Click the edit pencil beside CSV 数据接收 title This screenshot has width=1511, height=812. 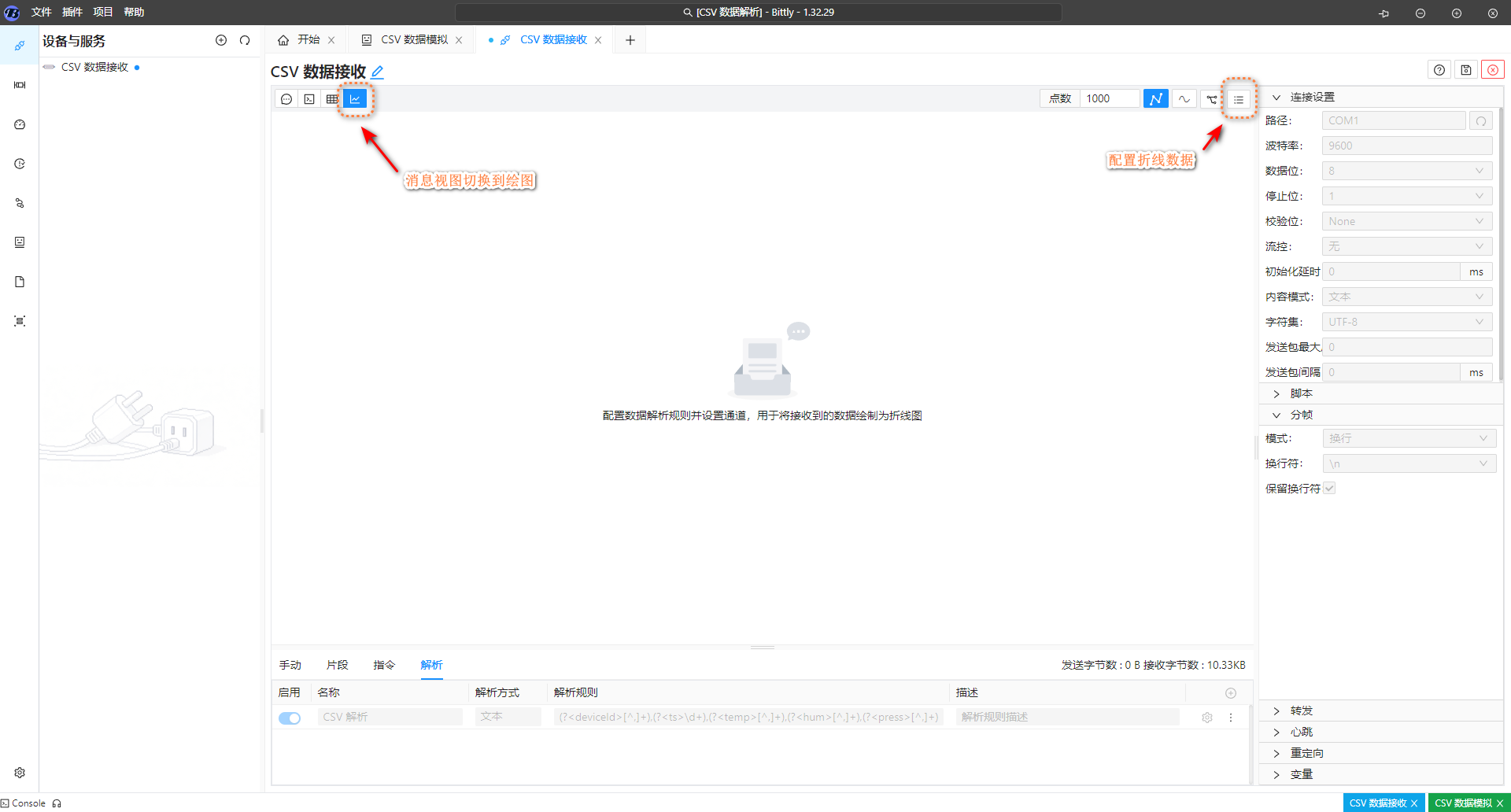pyautogui.click(x=378, y=72)
